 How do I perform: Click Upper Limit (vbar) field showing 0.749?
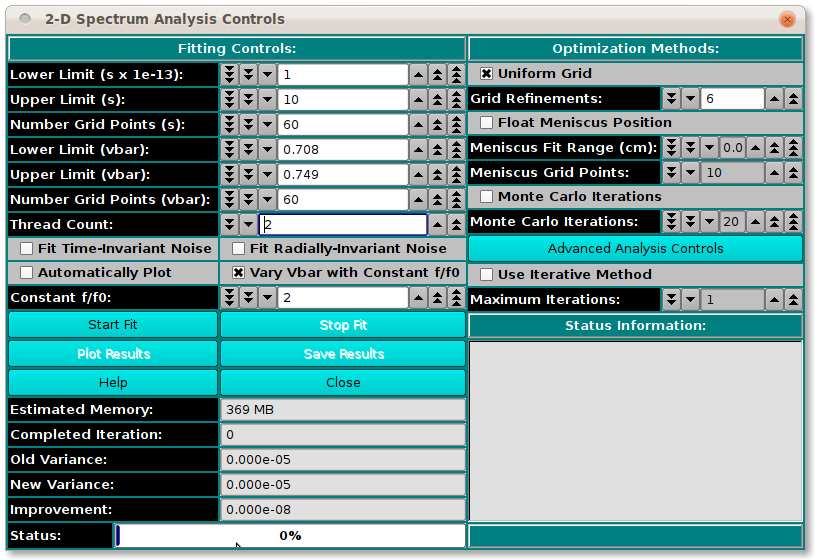click(x=343, y=175)
